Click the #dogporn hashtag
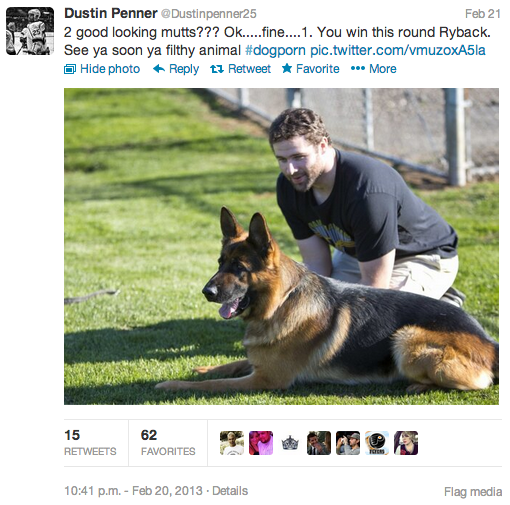Screen dimensions: 510x505 point(275,51)
